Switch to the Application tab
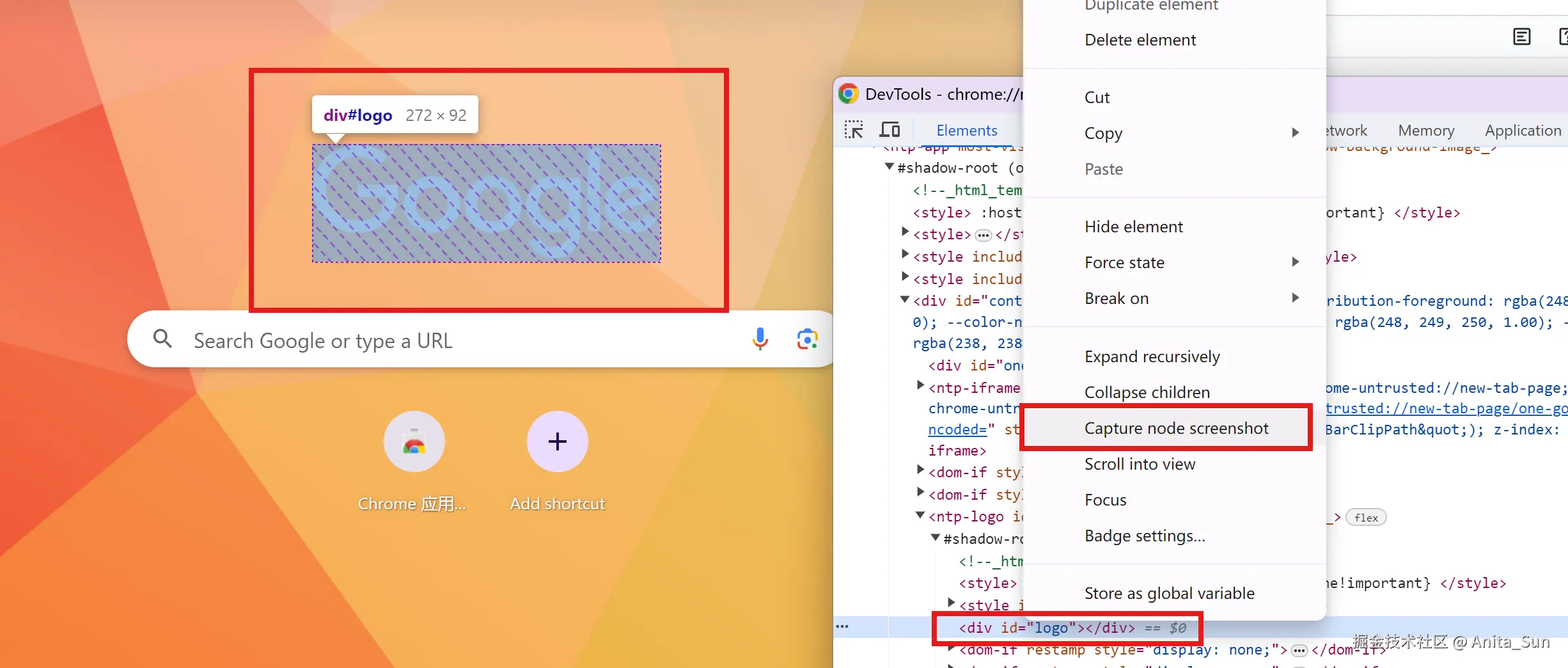The image size is (1568, 668). point(1523,131)
